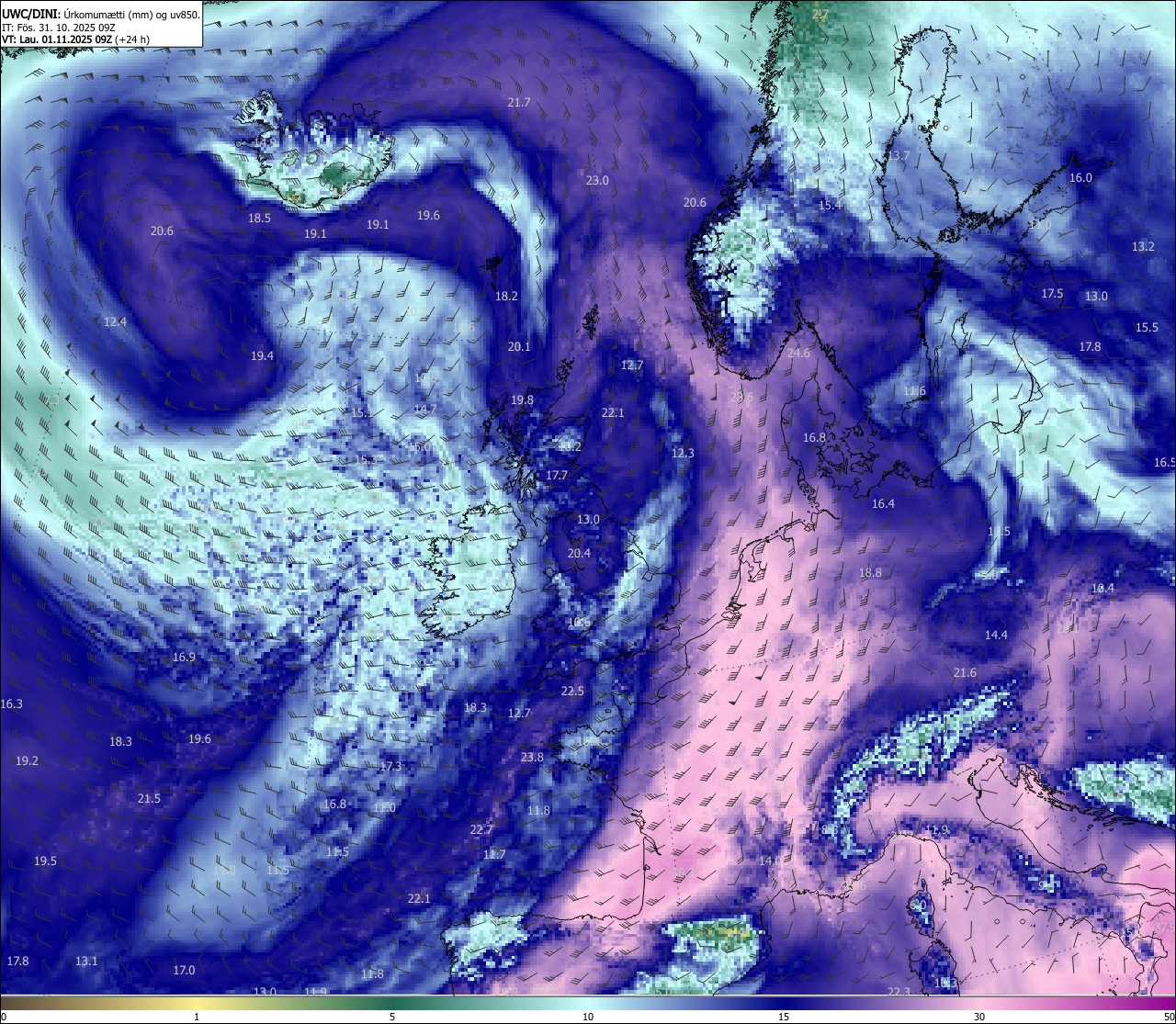Image resolution: width=1176 pixels, height=1024 pixels.
Task: Click the 12.3 value over North Sea
Action: point(683,453)
